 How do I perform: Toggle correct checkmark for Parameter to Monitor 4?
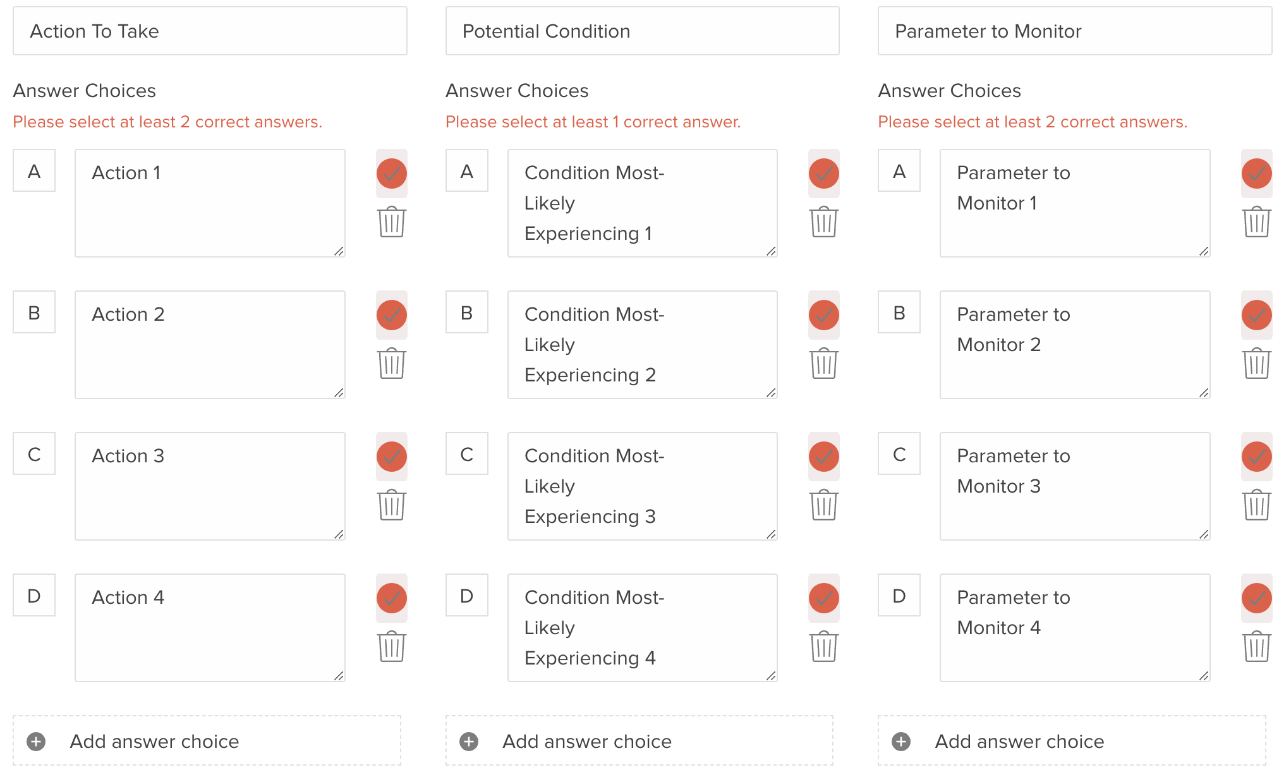tap(1257, 598)
